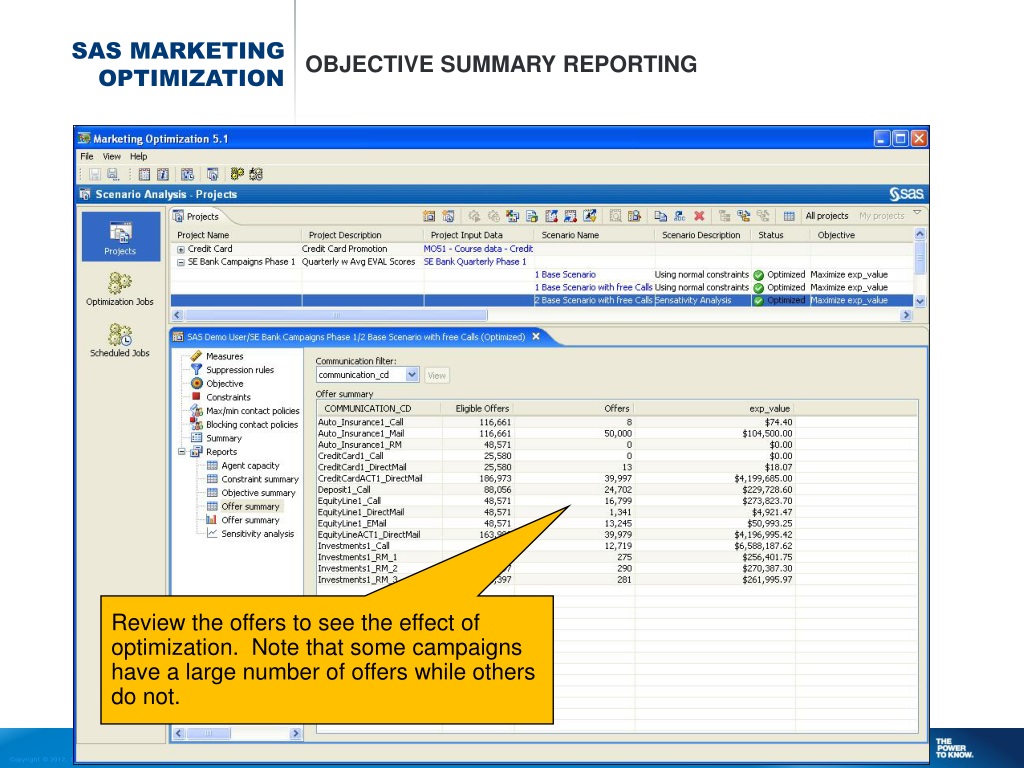Open Blocking contact policies
The height and width of the screenshot is (768, 1024).
click(x=251, y=424)
